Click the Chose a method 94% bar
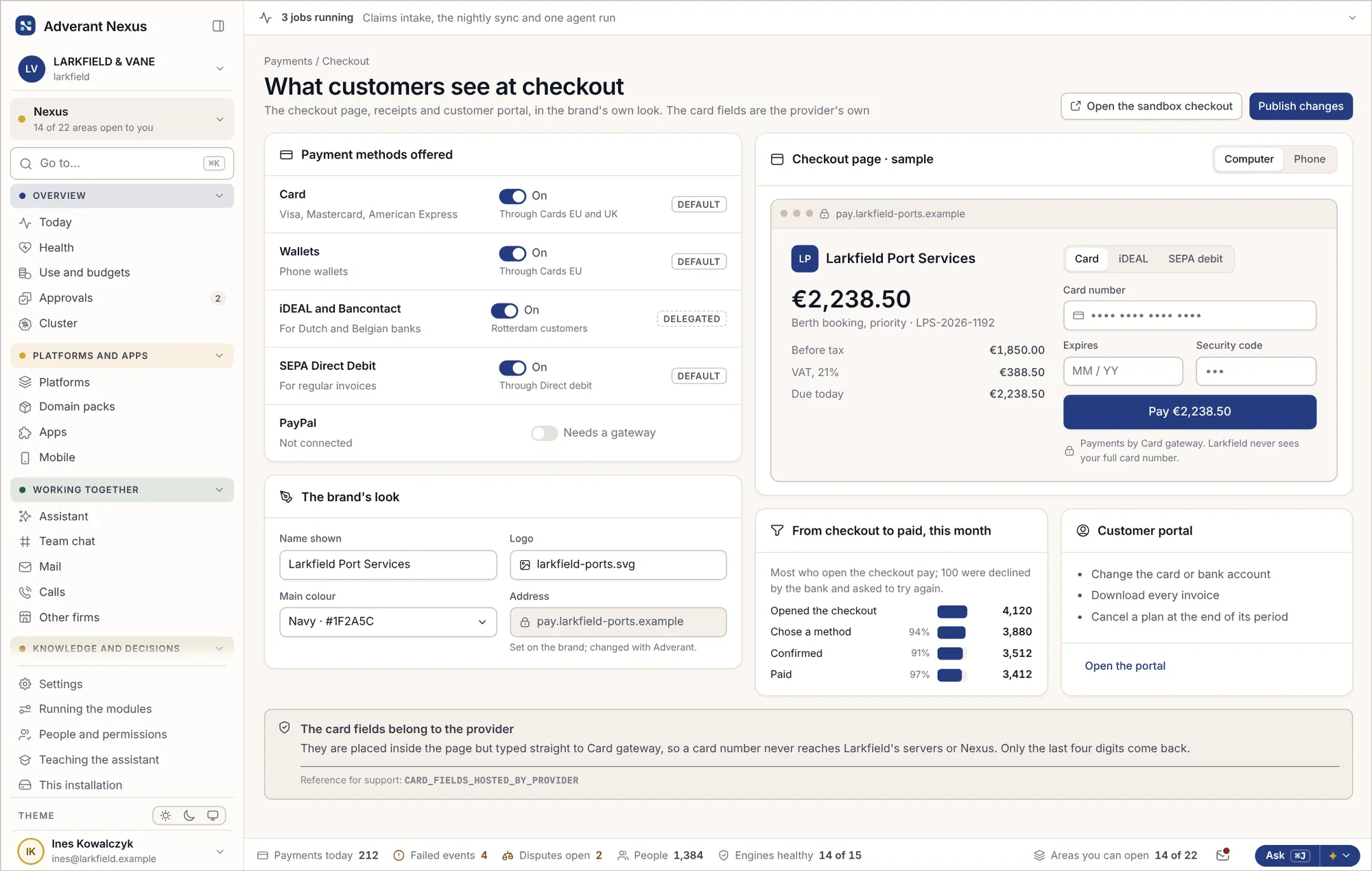 pyautogui.click(x=952, y=633)
